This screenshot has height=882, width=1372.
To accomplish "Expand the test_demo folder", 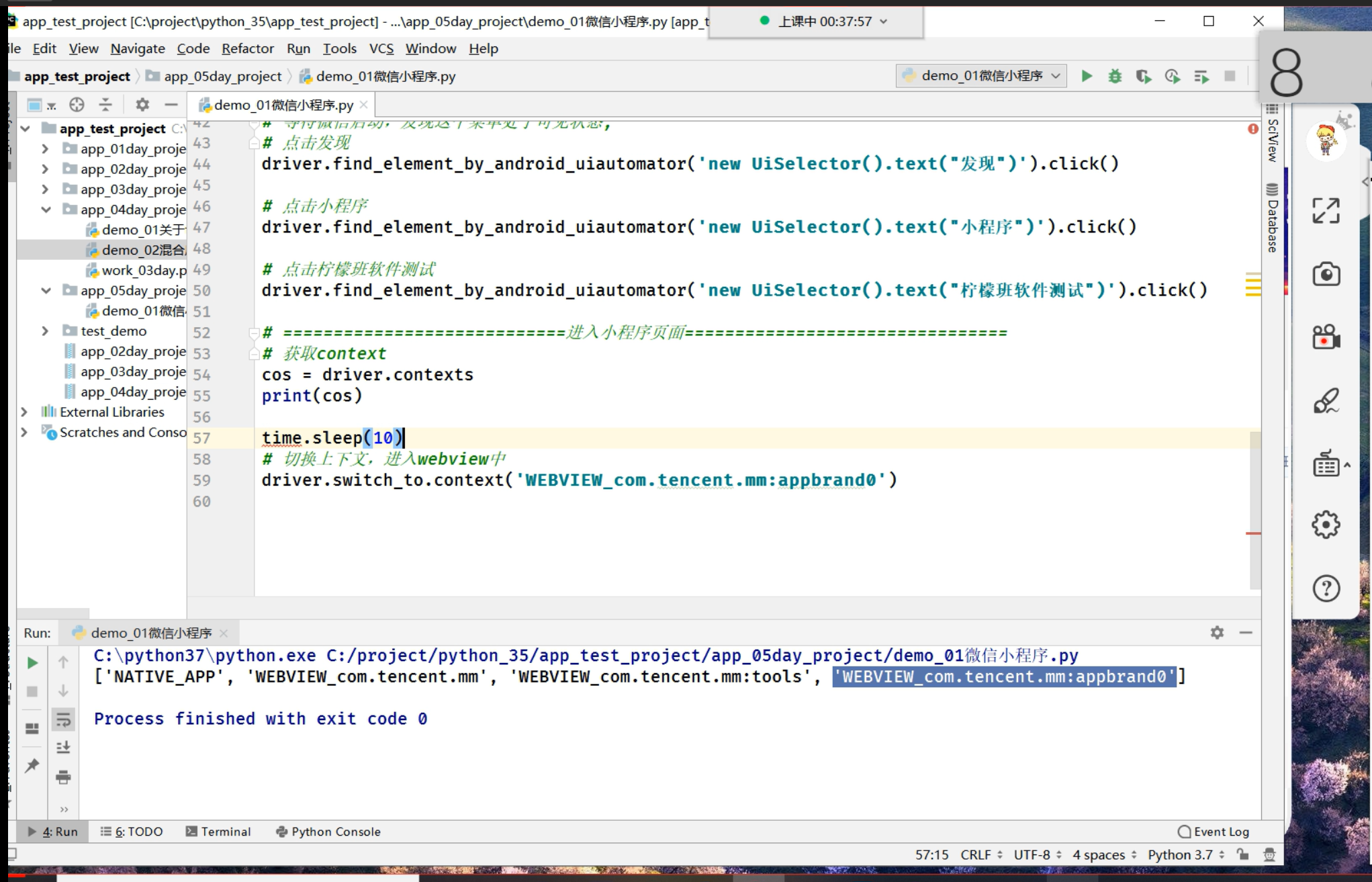I will pyautogui.click(x=45, y=331).
